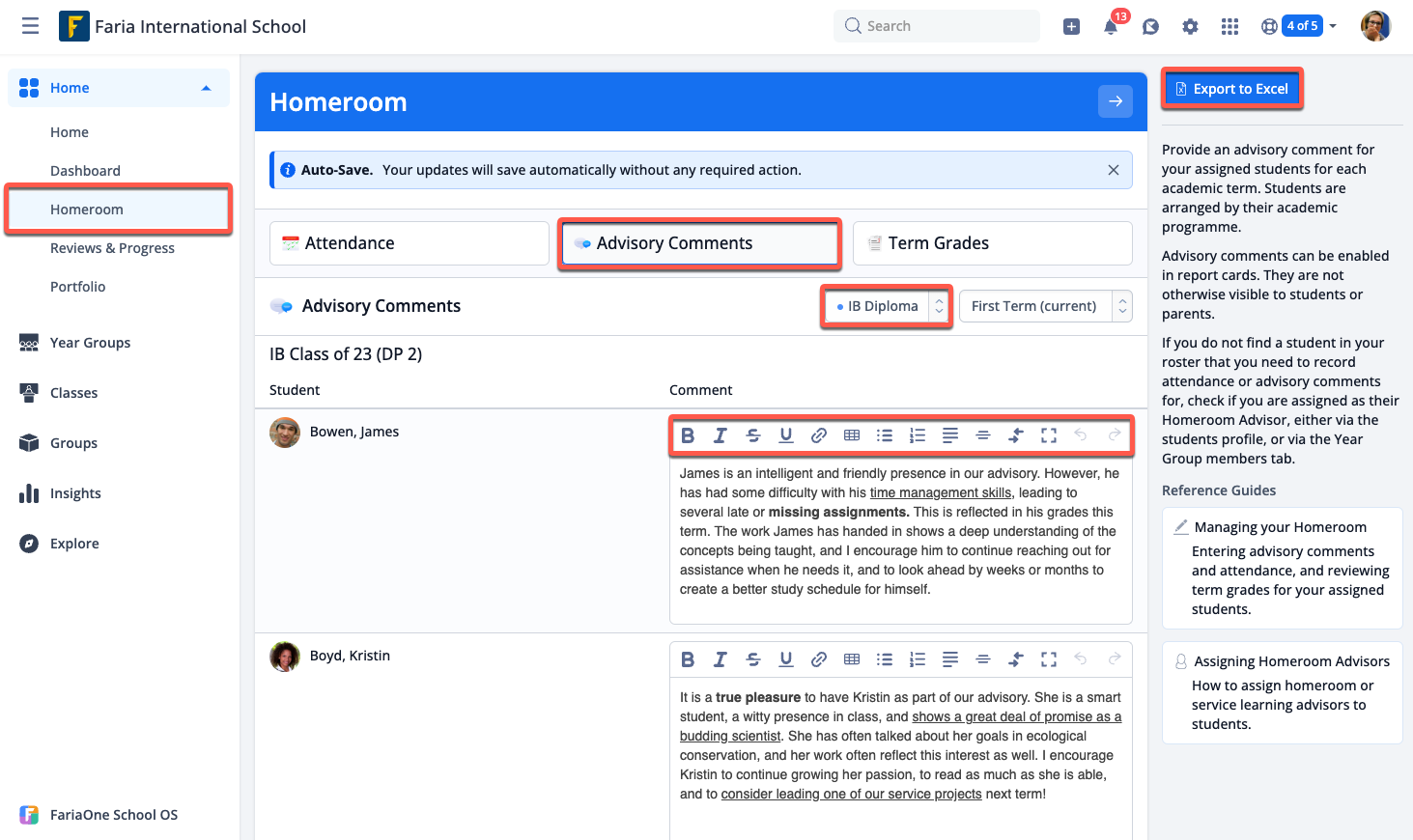
Task: Insert a hyperlink using the link icon
Action: pyautogui.click(x=818, y=434)
